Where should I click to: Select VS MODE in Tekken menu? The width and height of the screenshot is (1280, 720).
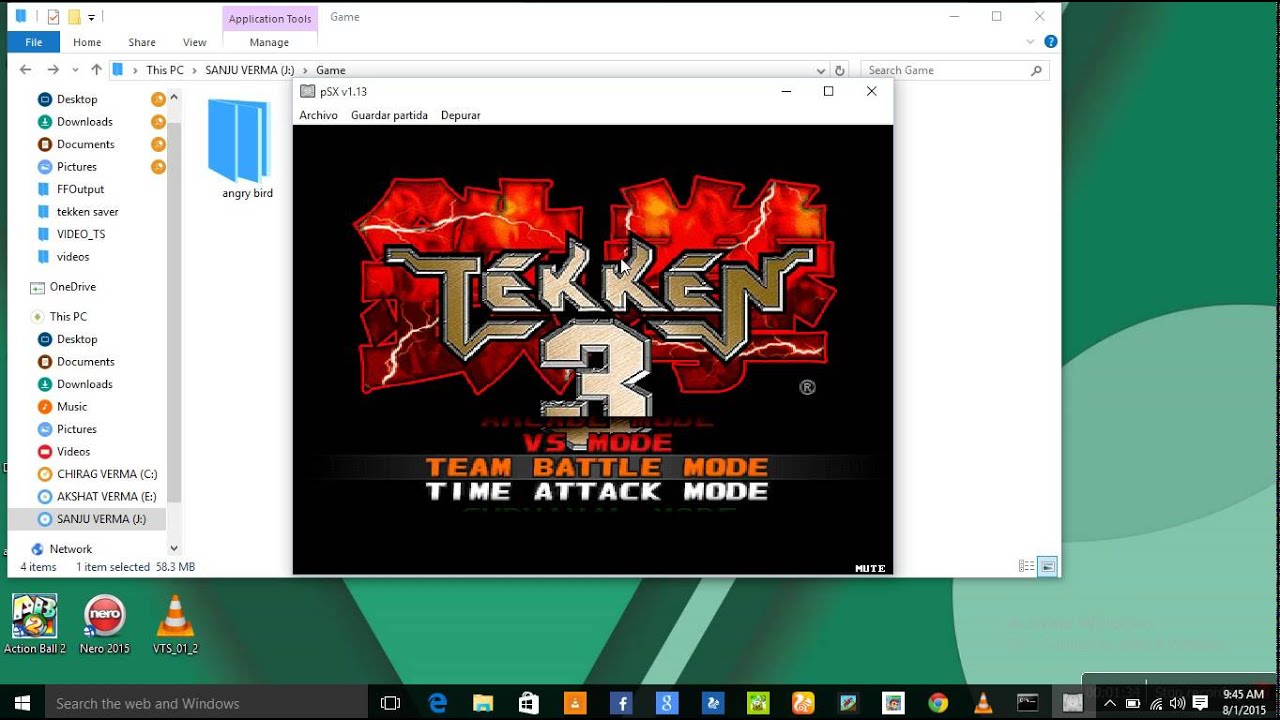pyautogui.click(x=597, y=442)
